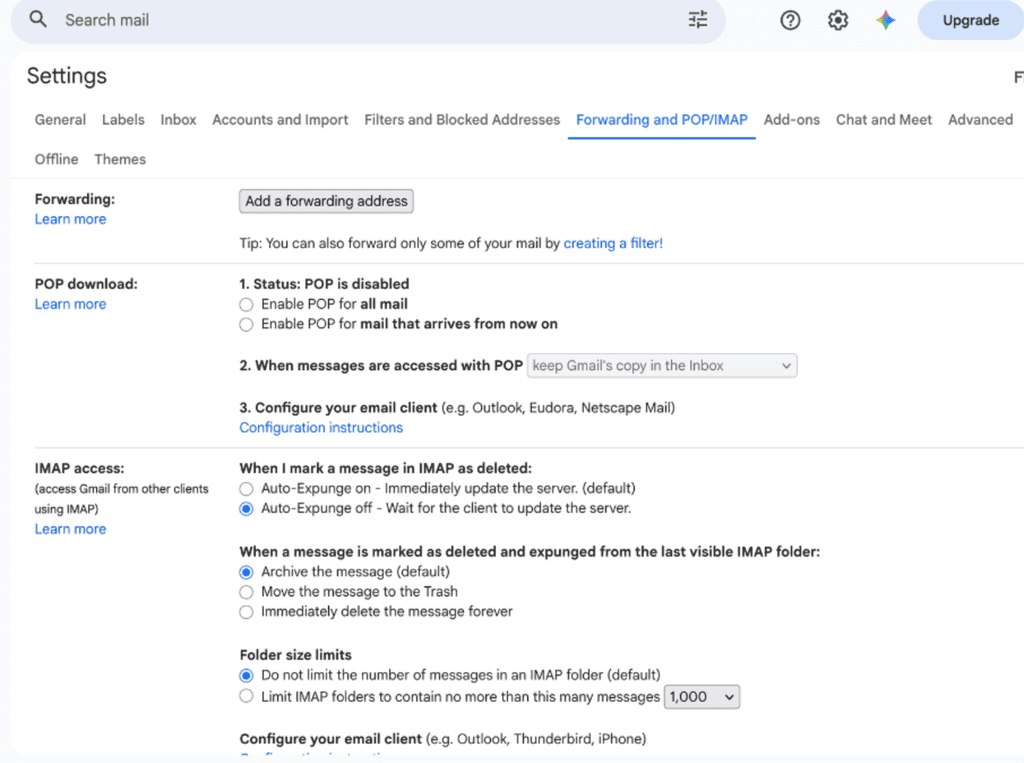Open the 1,000 messages limit dropdown
The height and width of the screenshot is (763, 1024).
(x=701, y=697)
